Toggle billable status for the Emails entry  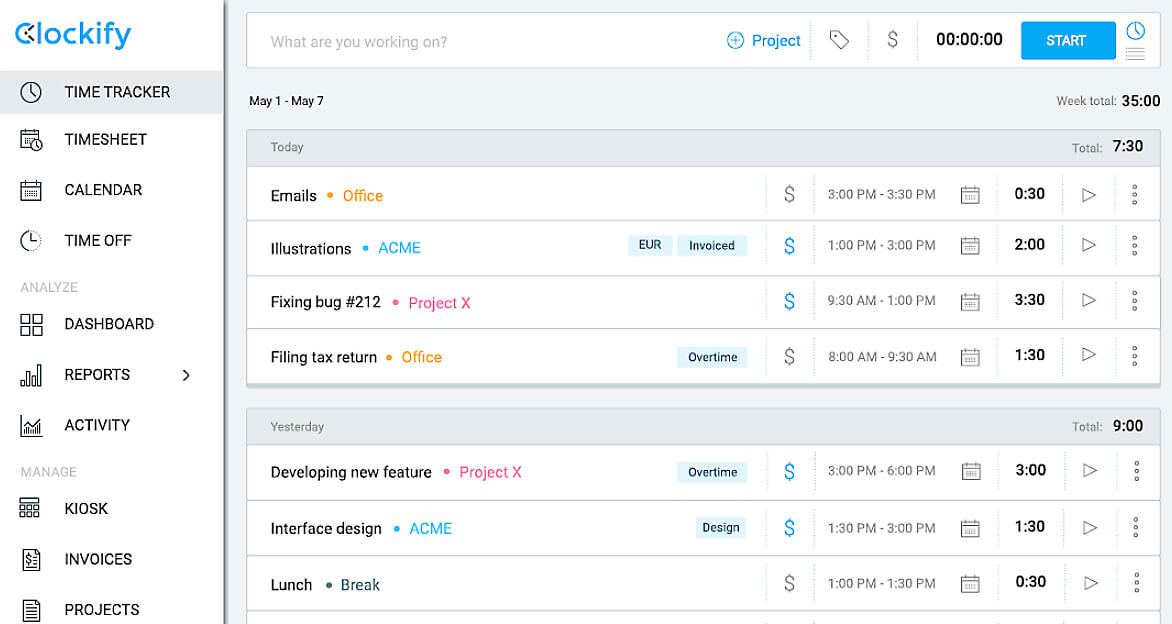(x=789, y=195)
